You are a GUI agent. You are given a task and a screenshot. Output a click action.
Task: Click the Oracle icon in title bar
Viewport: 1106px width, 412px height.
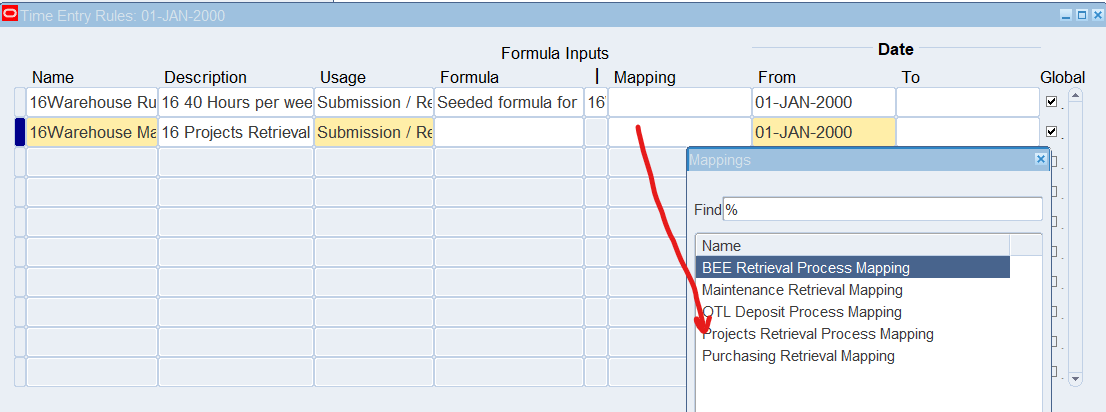coord(10,15)
